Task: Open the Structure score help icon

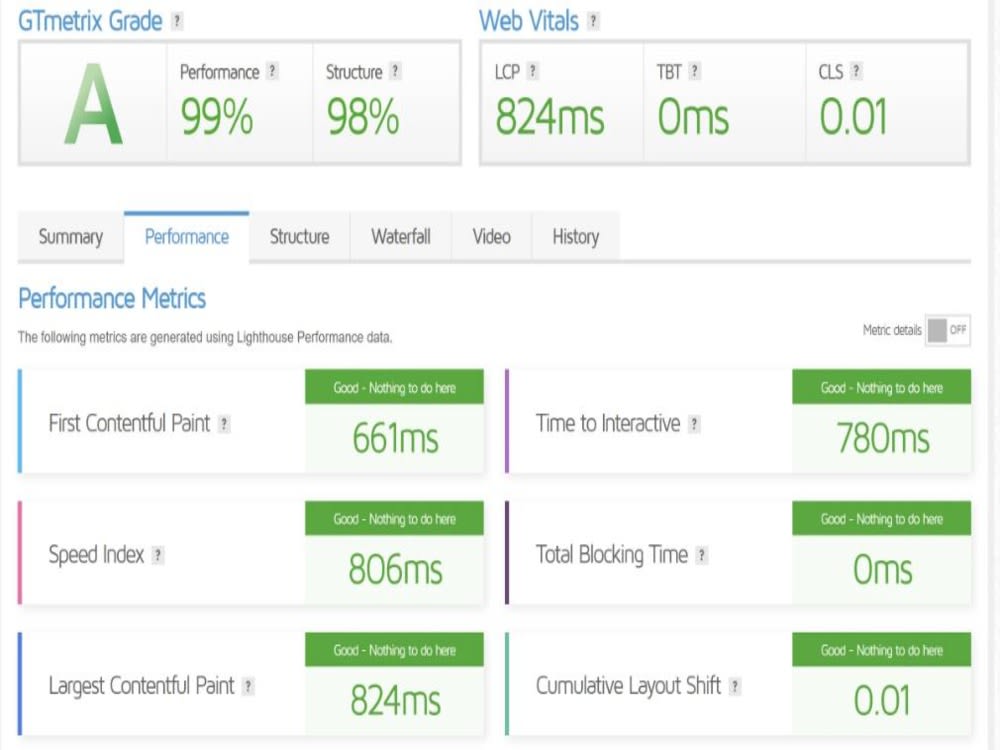Action: click(x=395, y=71)
